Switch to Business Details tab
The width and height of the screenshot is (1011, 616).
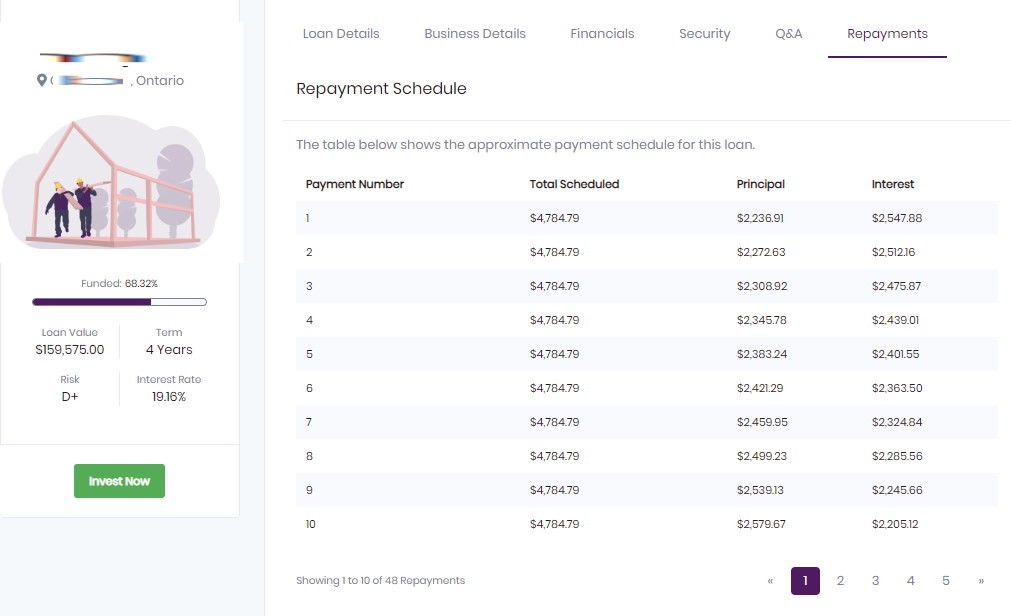coord(475,34)
